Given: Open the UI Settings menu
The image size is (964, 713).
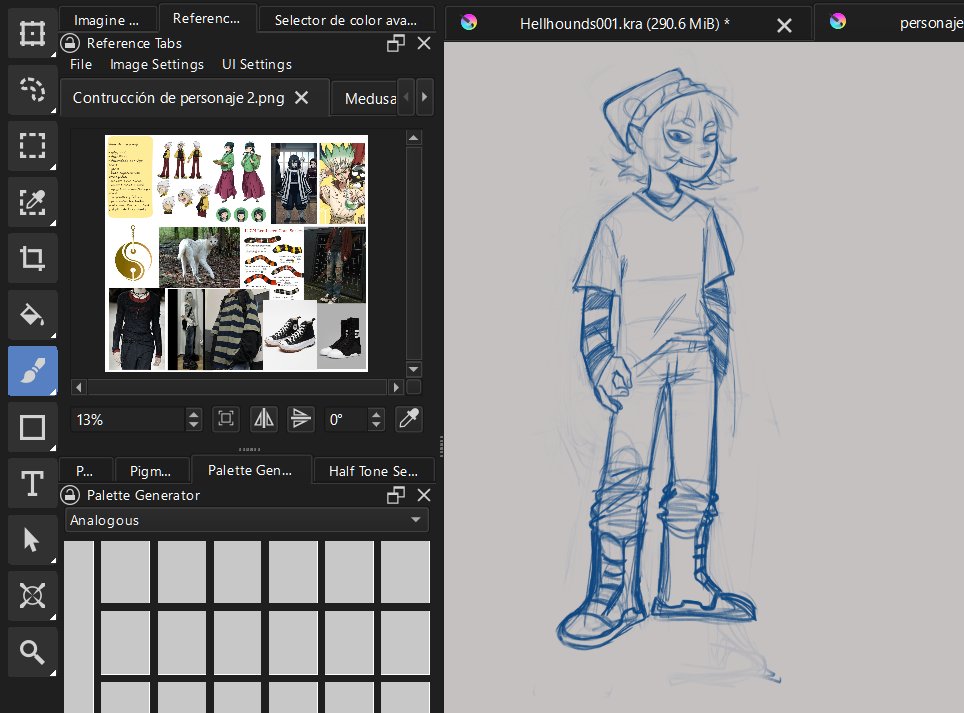Looking at the screenshot, I should [257, 65].
